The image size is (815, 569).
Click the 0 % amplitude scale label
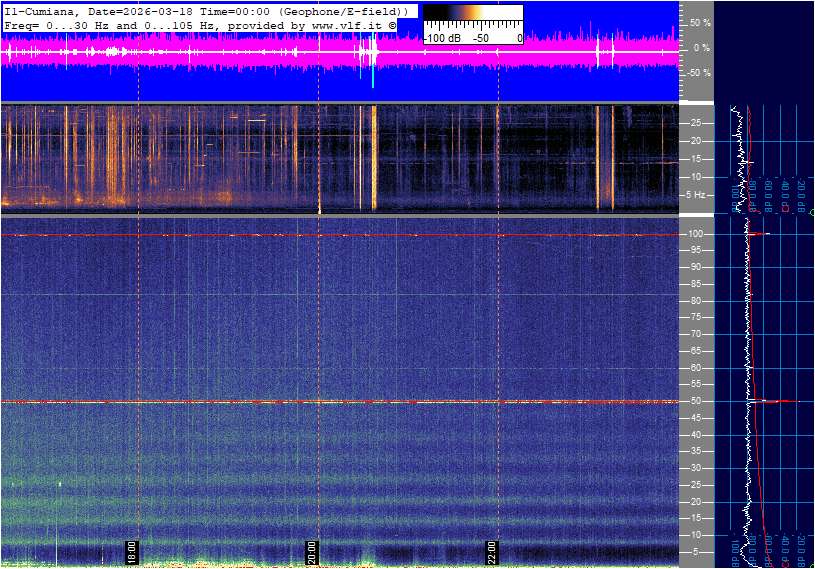click(700, 48)
